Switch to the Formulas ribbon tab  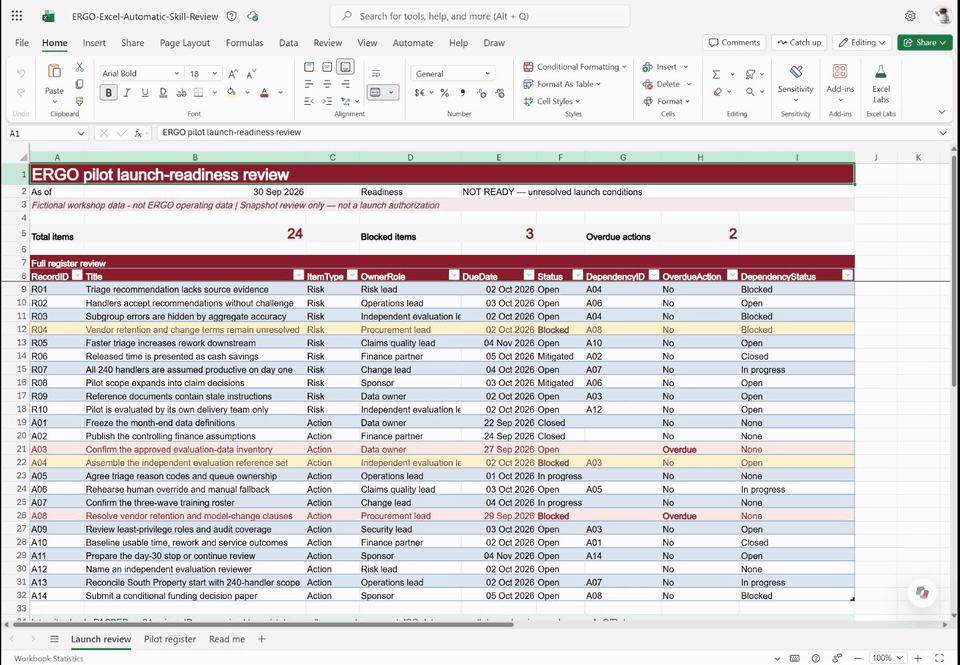244,43
